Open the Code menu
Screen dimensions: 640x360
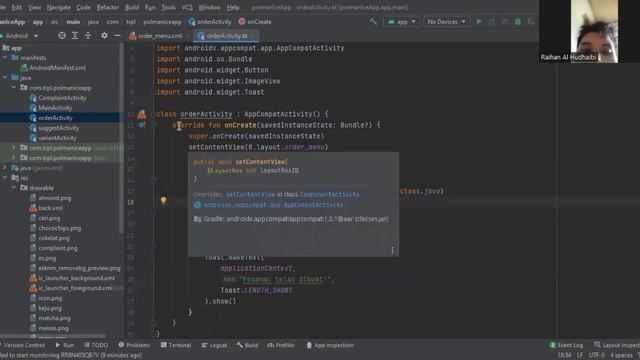click(x=83, y=7)
